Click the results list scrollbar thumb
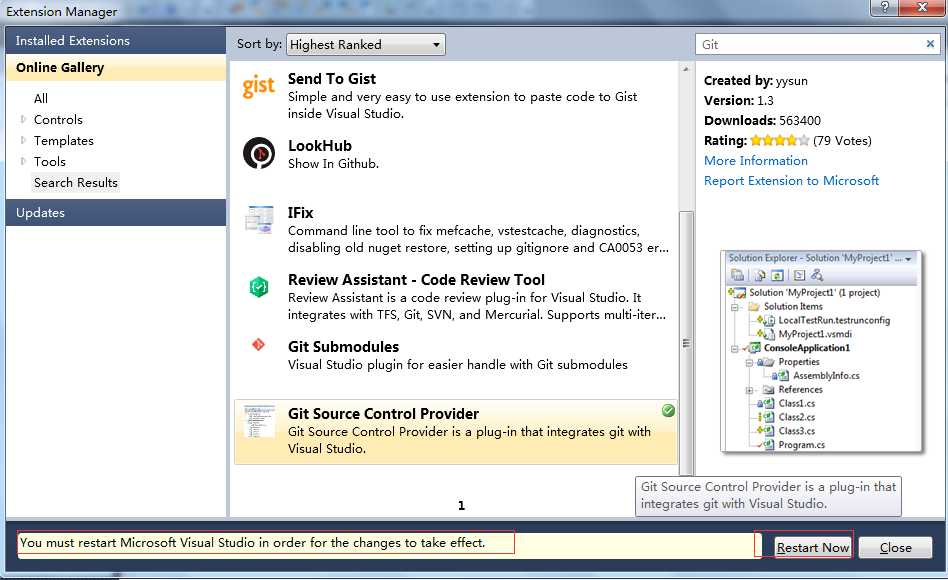 (686, 343)
